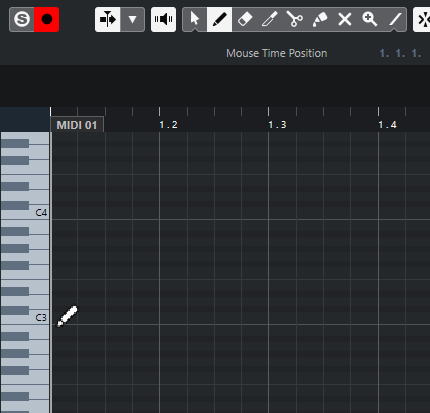The image size is (430, 413).
Task: Open Auto-Scroll settings dropdown arrow
Action: tap(132, 20)
